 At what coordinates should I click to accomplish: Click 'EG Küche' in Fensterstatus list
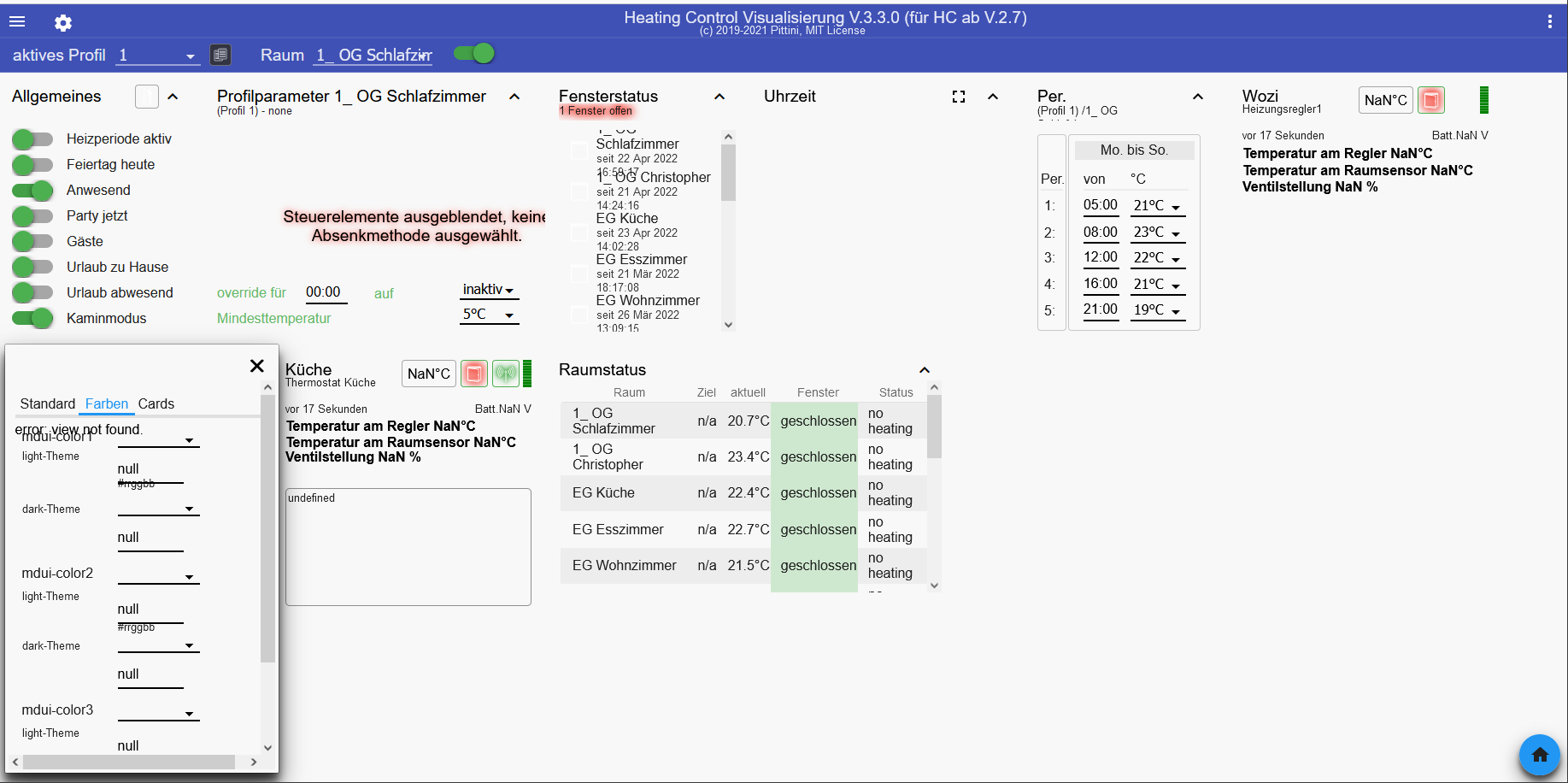click(x=626, y=219)
